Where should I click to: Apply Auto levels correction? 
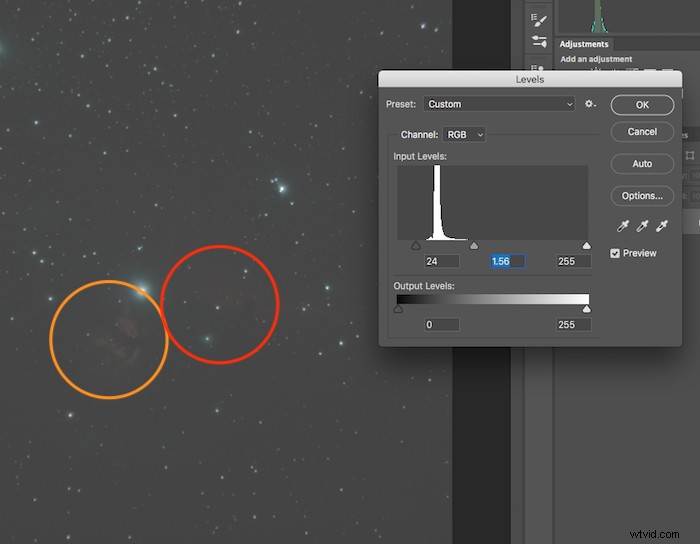[642, 164]
